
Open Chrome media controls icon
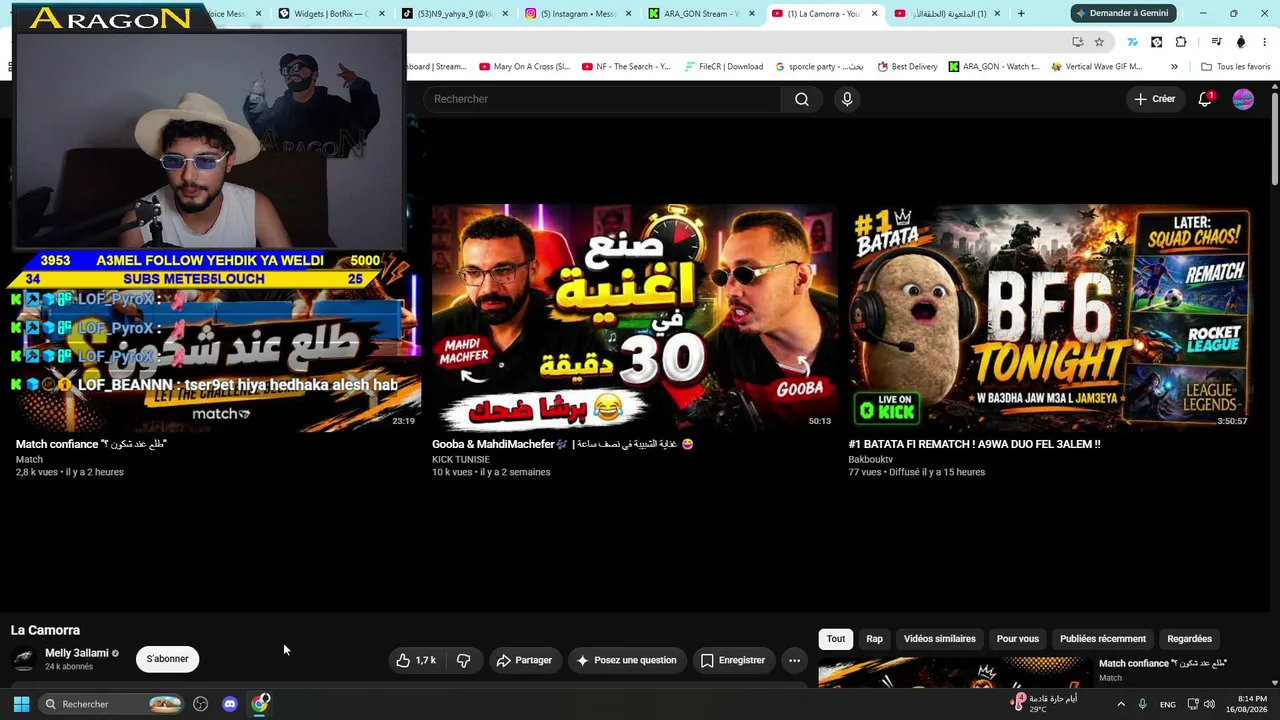1216,42
